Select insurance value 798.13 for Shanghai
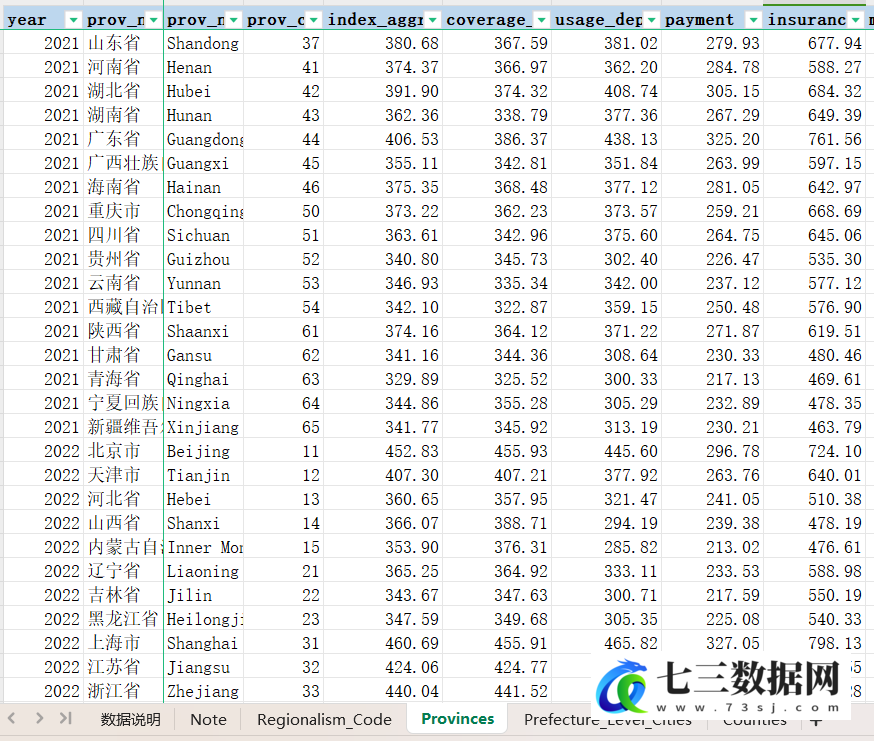 pyautogui.click(x=814, y=642)
